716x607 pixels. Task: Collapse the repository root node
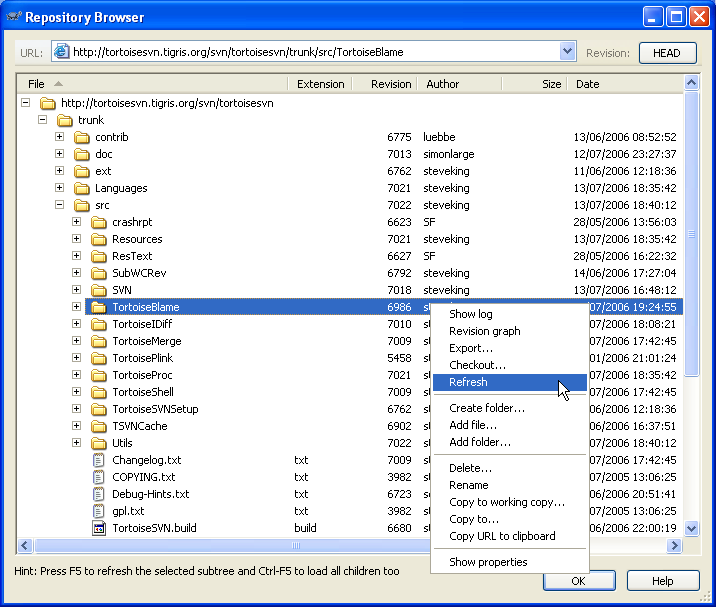[26, 103]
